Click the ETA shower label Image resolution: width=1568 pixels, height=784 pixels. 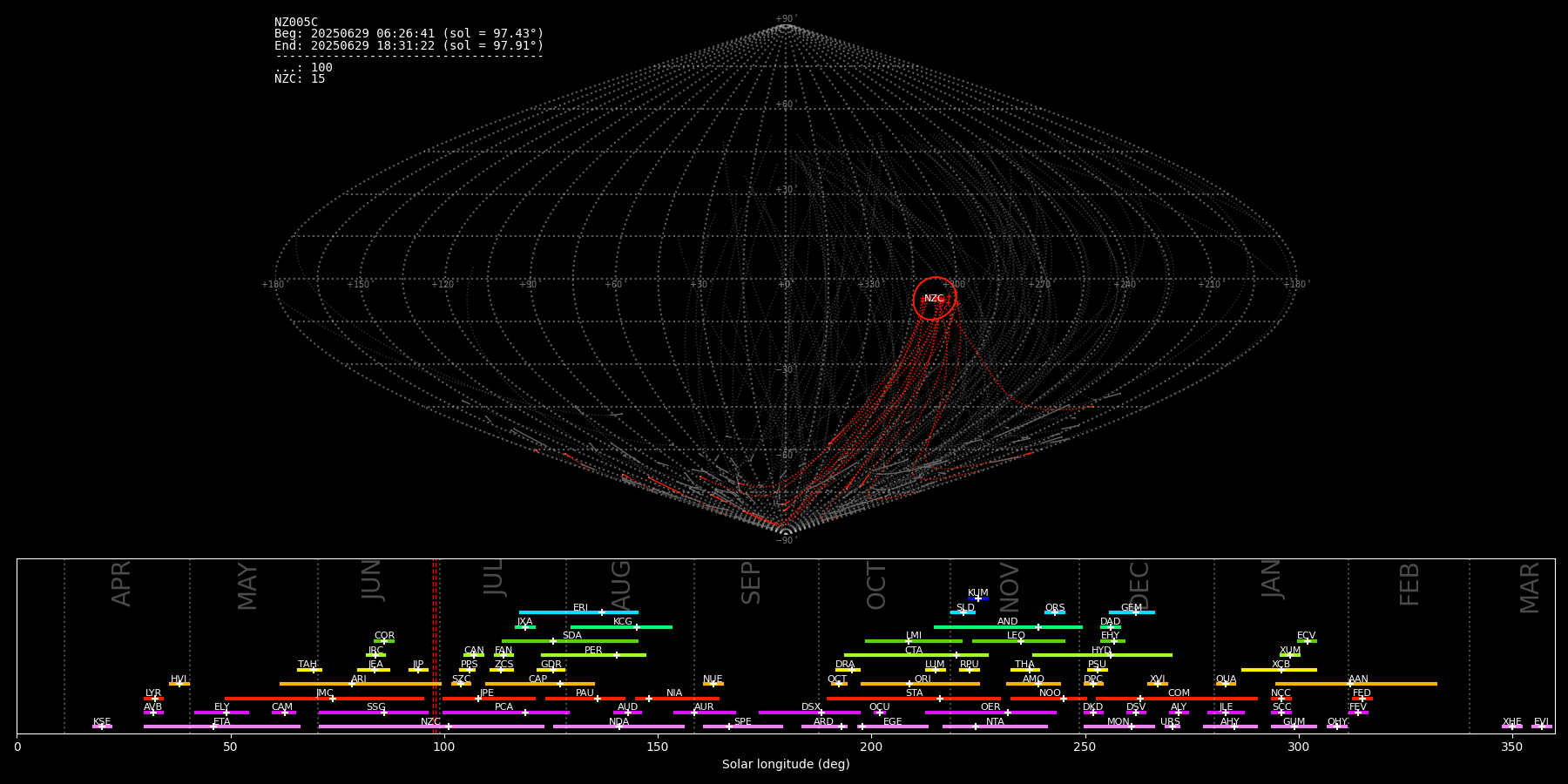(x=222, y=722)
